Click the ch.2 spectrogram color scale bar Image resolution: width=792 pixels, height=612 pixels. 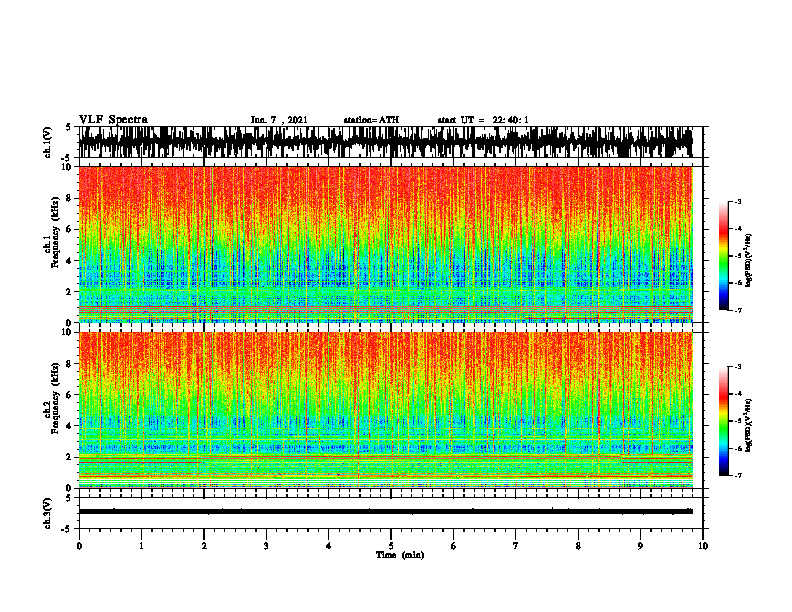723,421
